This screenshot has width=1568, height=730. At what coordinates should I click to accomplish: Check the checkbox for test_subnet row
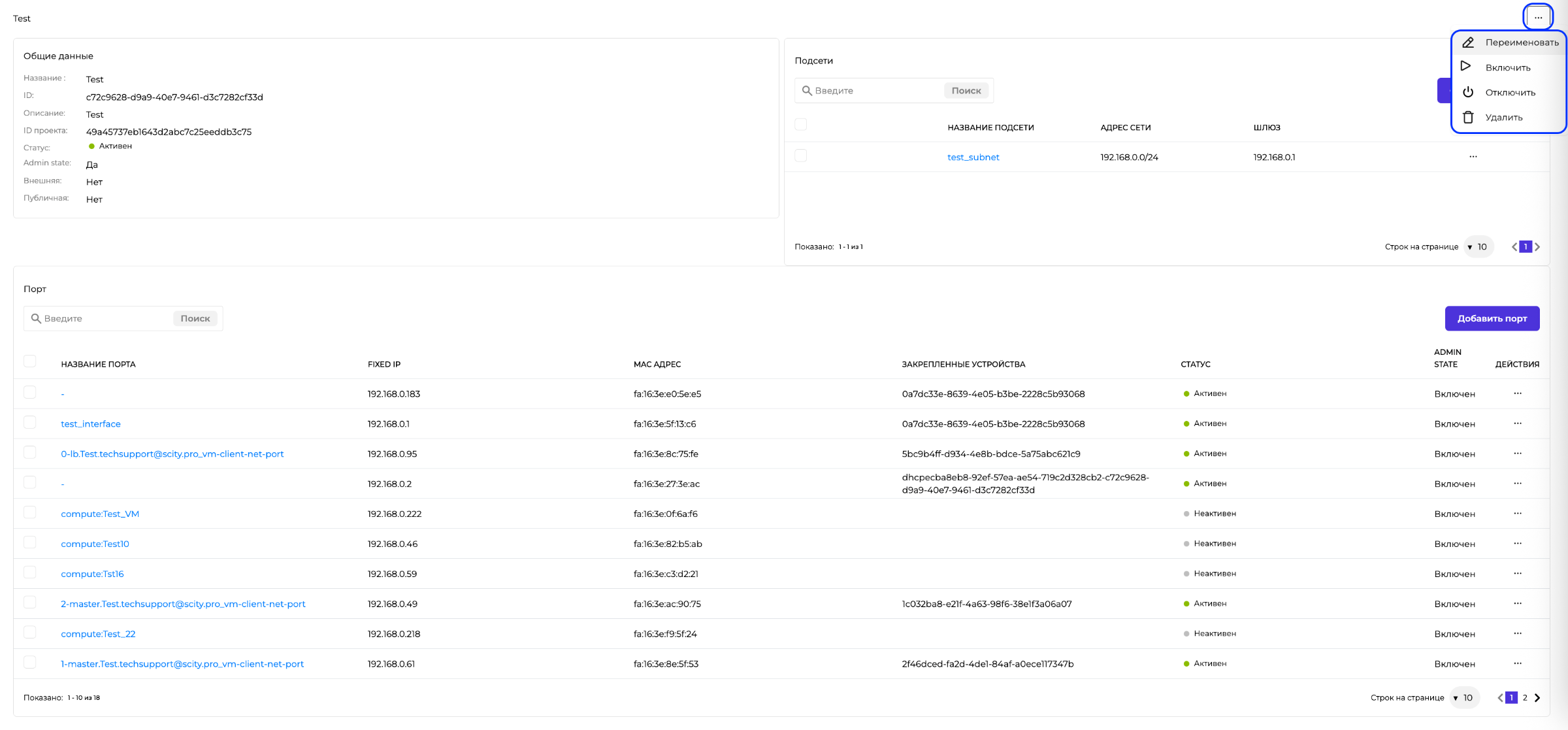click(801, 156)
